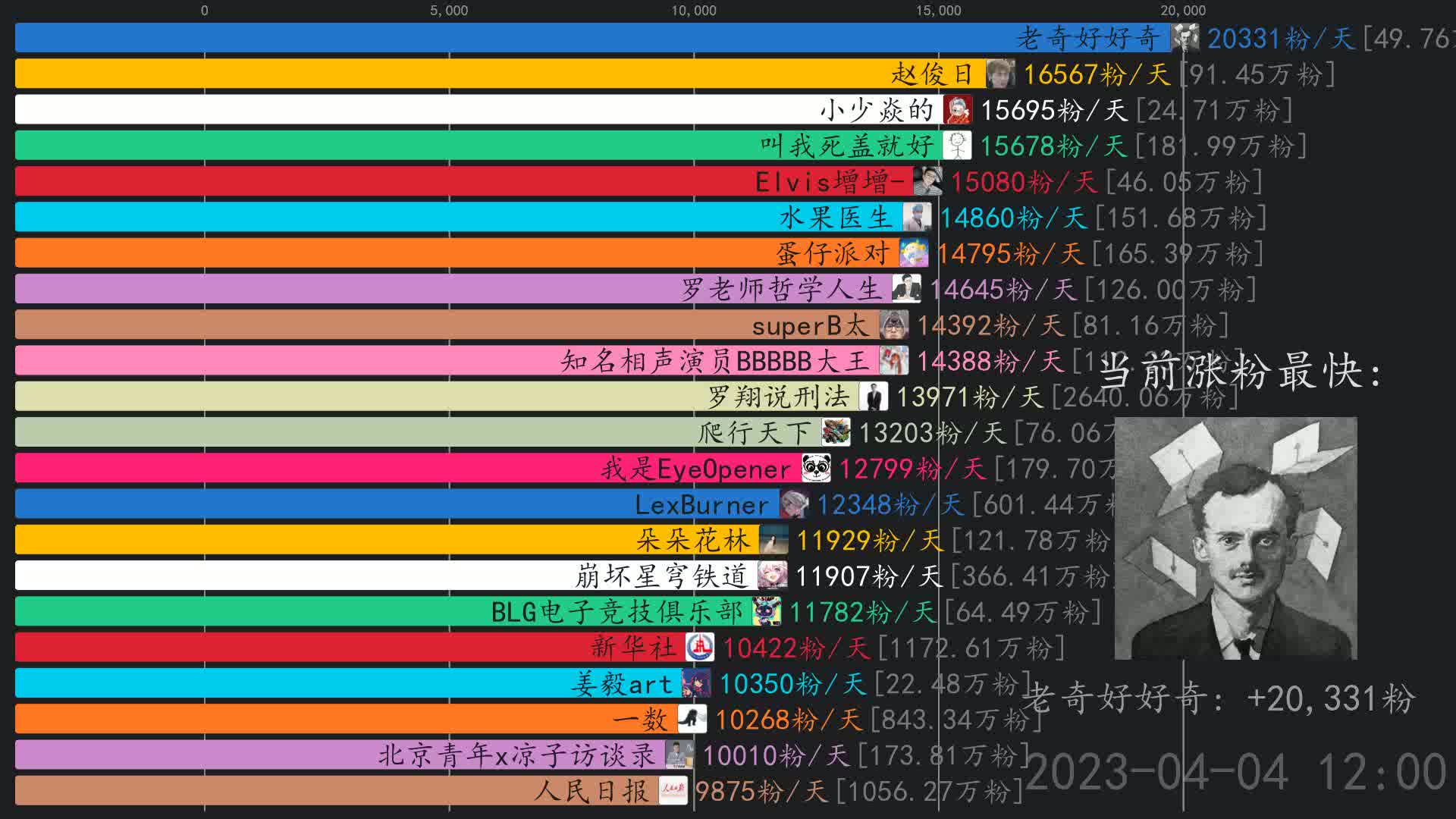1456x819 pixels.
Task: Click the name label LexBurner
Action: point(702,504)
